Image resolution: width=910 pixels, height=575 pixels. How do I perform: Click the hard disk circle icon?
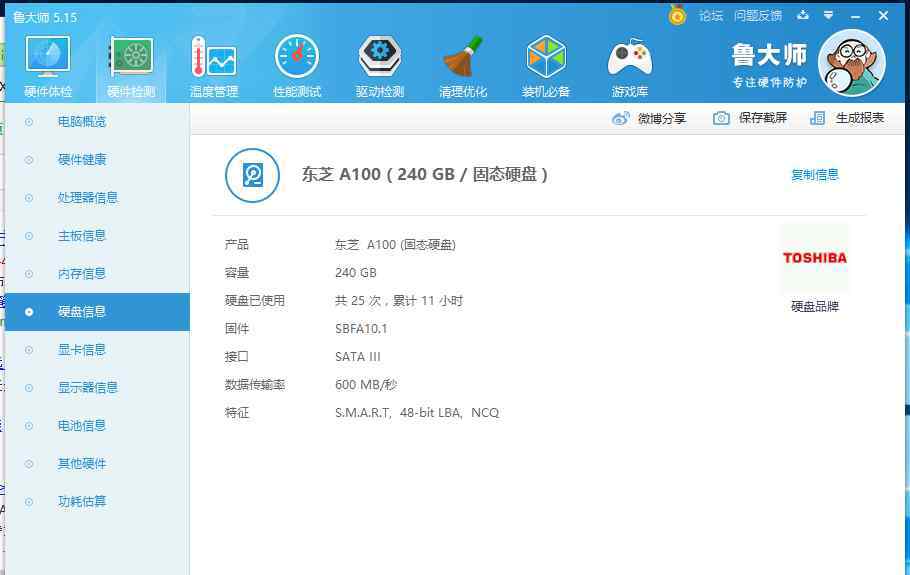pos(252,175)
